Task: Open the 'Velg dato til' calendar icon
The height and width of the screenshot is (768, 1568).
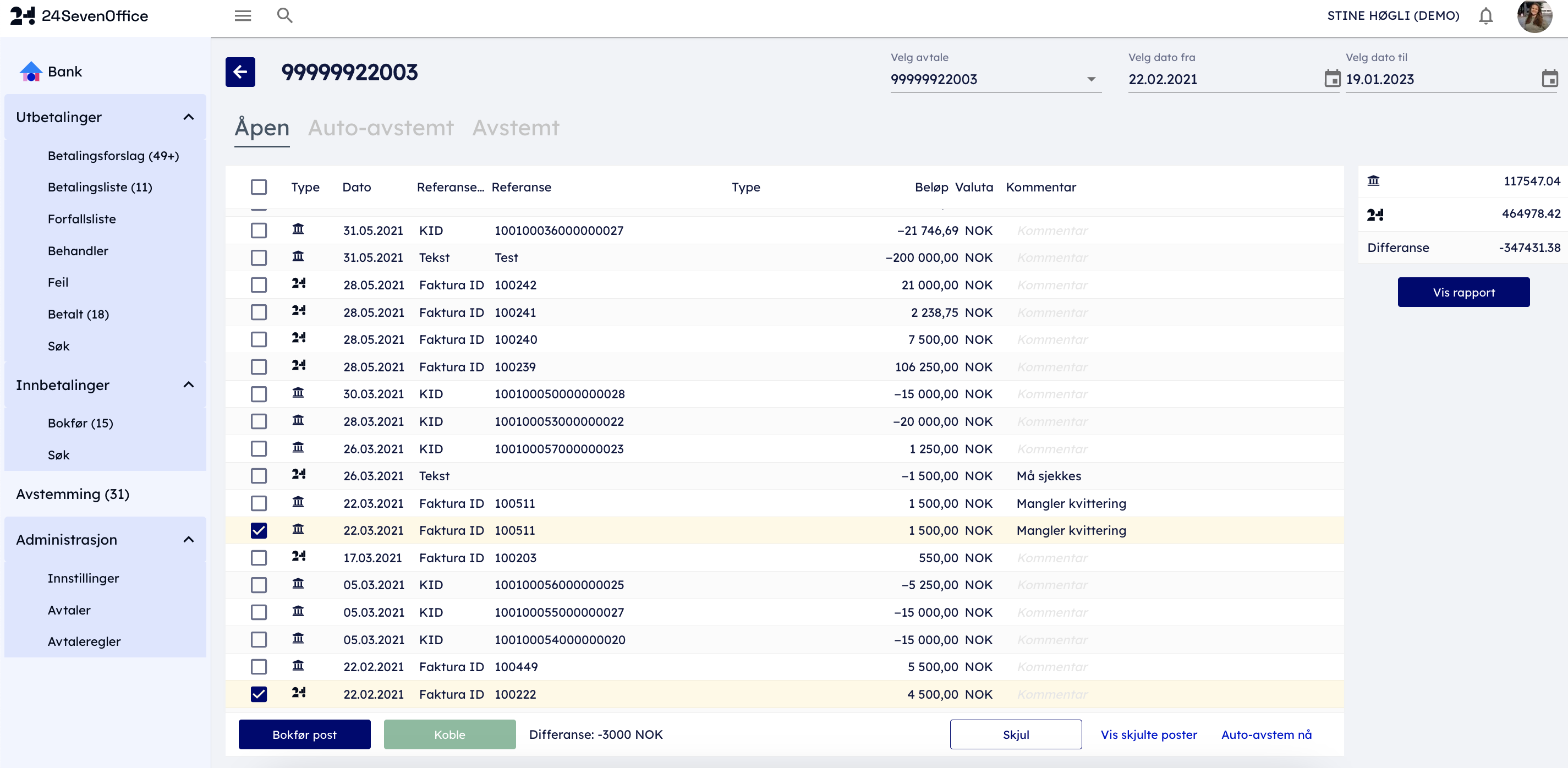Action: (x=1549, y=79)
